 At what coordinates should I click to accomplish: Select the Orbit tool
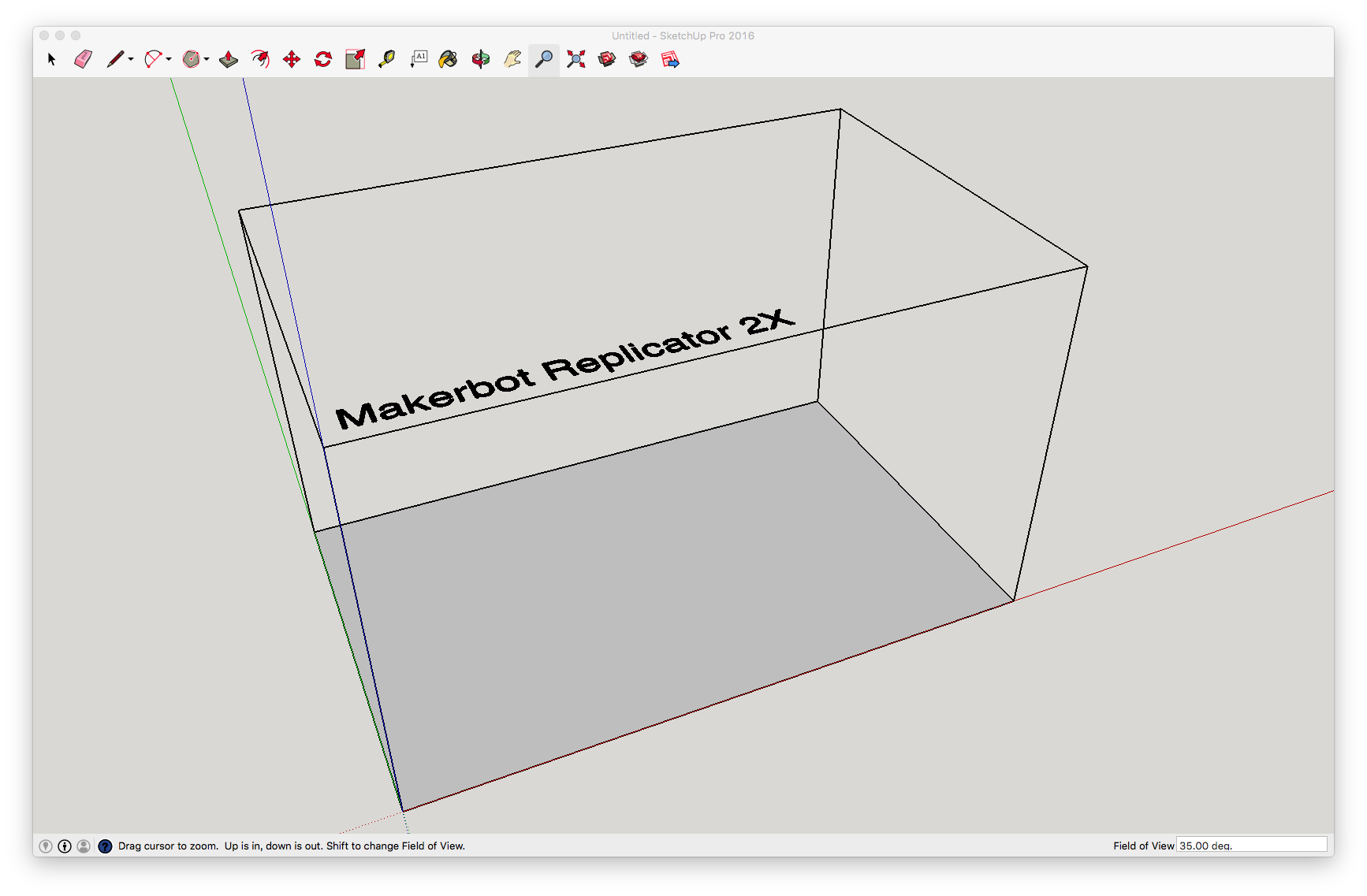(x=481, y=59)
